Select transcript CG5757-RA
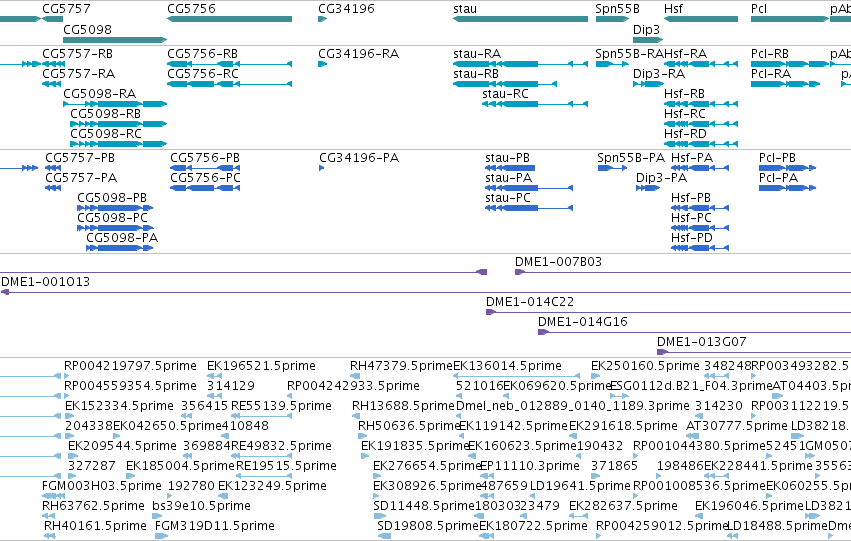The height and width of the screenshot is (541, 851). (79, 74)
